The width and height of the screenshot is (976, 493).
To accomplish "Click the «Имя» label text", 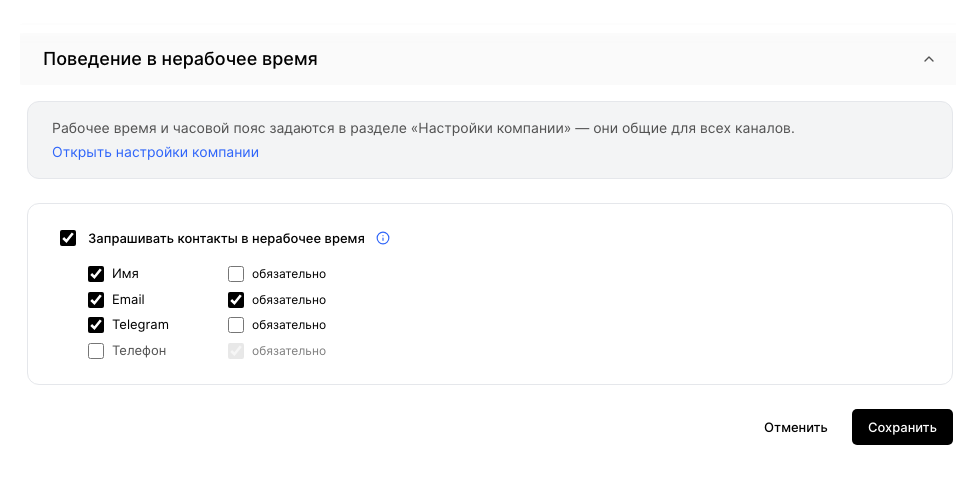I will pyautogui.click(x=125, y=274).
